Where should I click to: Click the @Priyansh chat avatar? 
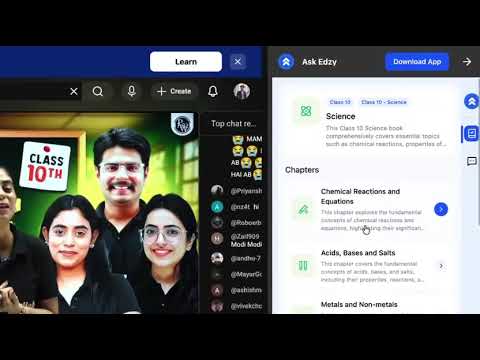tap(217, 191)
